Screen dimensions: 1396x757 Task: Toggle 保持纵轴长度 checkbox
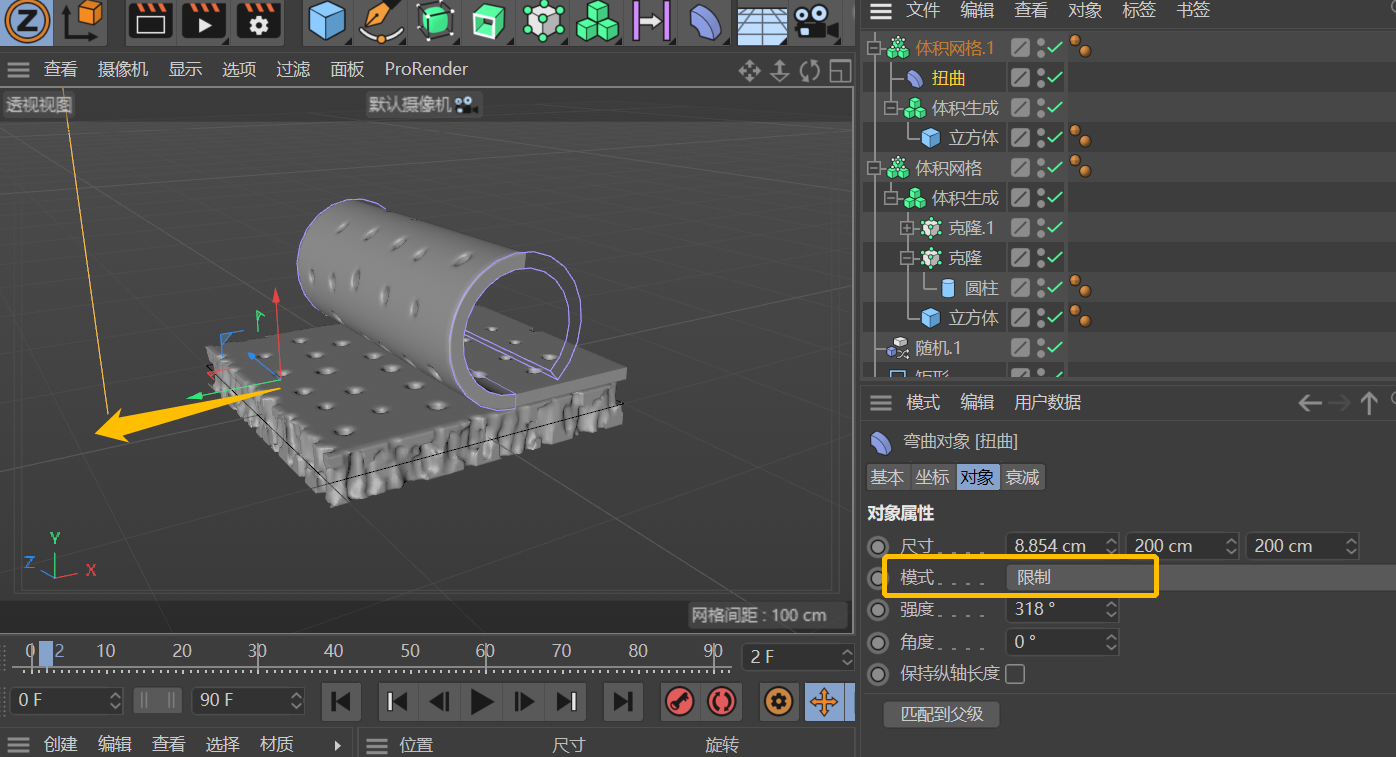coord(1015,674)
